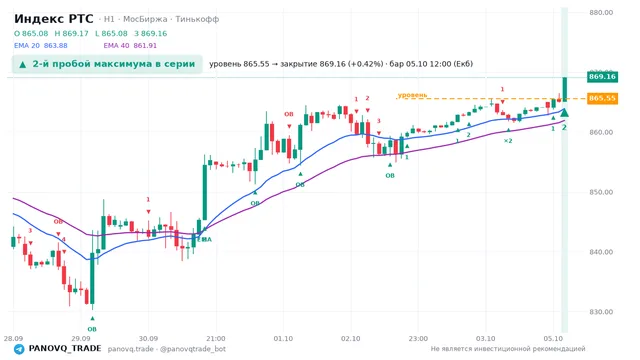
Task: Click the 'H1 · МосБиржа · Тинькофф' subtitle
Action: point(161,19)
